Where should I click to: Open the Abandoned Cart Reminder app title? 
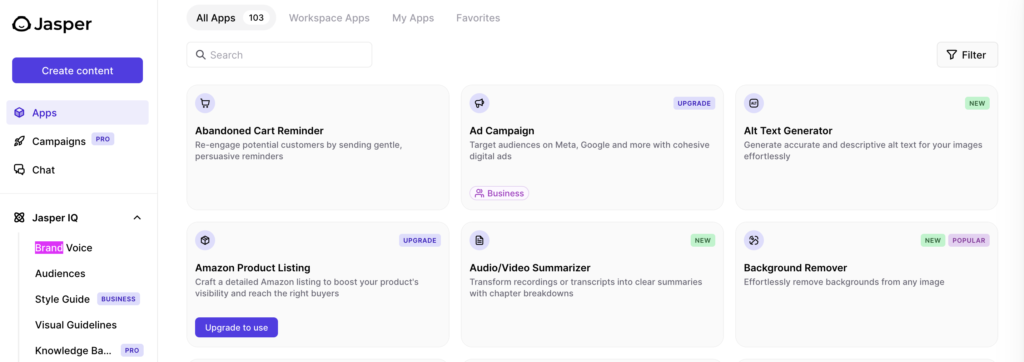click(259, 131)
